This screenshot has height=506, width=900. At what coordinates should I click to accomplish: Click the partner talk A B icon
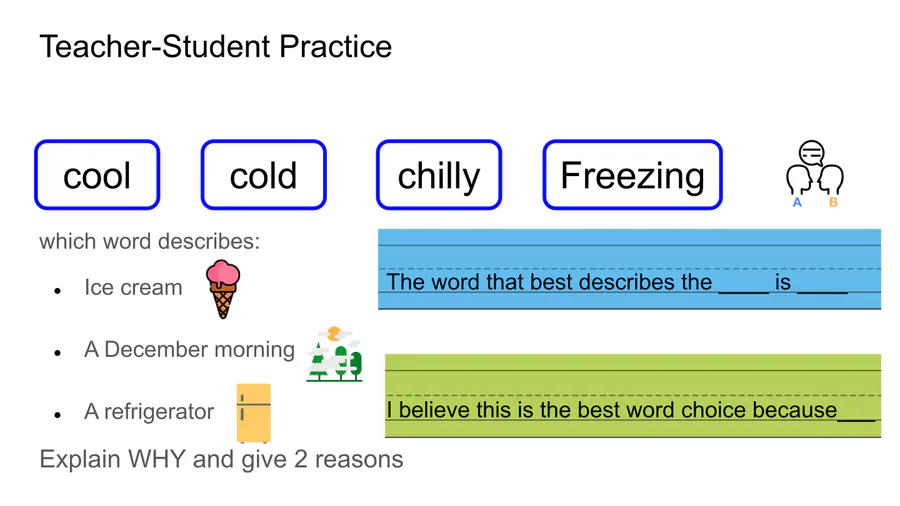[814, 174]
